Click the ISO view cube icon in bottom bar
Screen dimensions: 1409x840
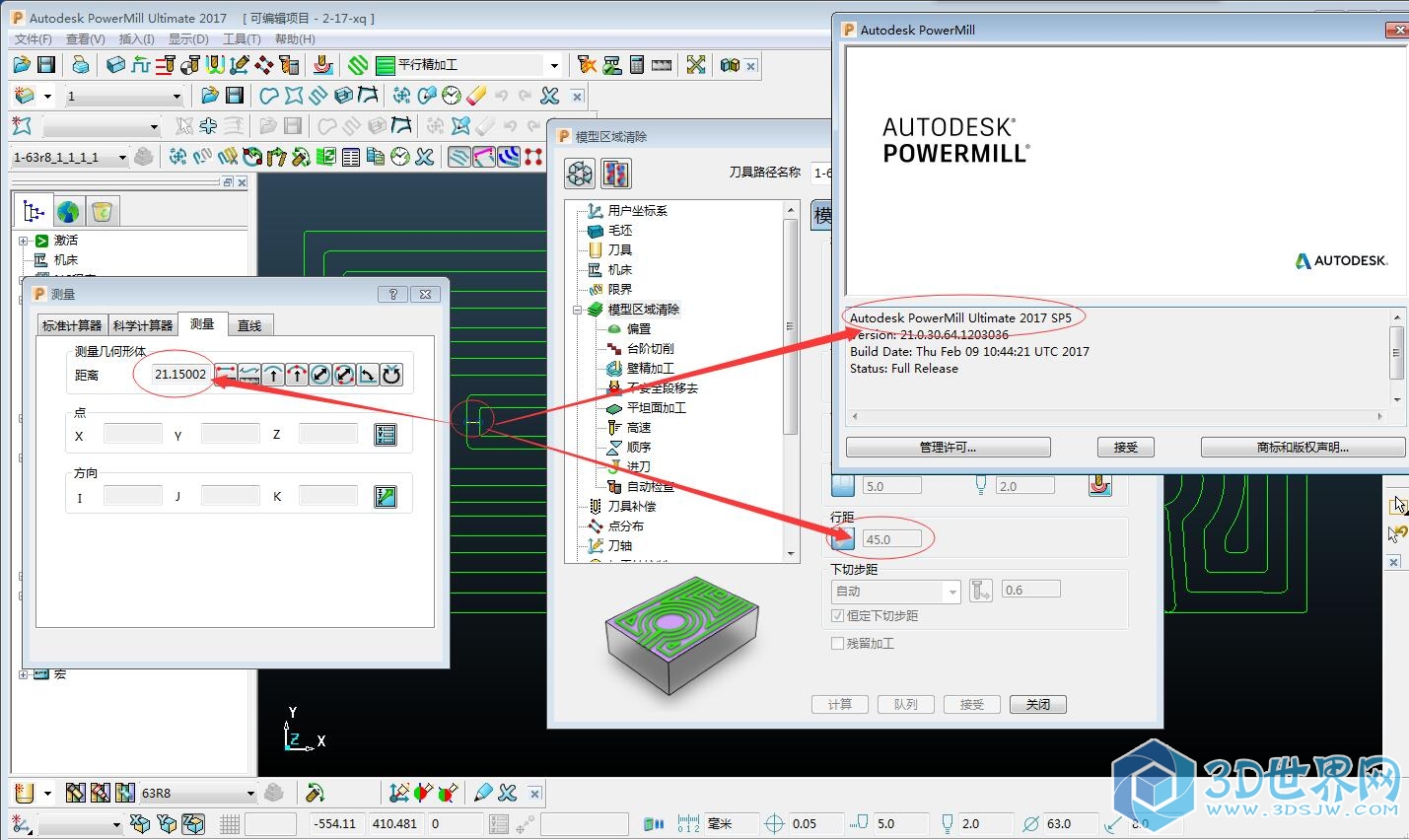pyautogui.click(x=193, y=824)
